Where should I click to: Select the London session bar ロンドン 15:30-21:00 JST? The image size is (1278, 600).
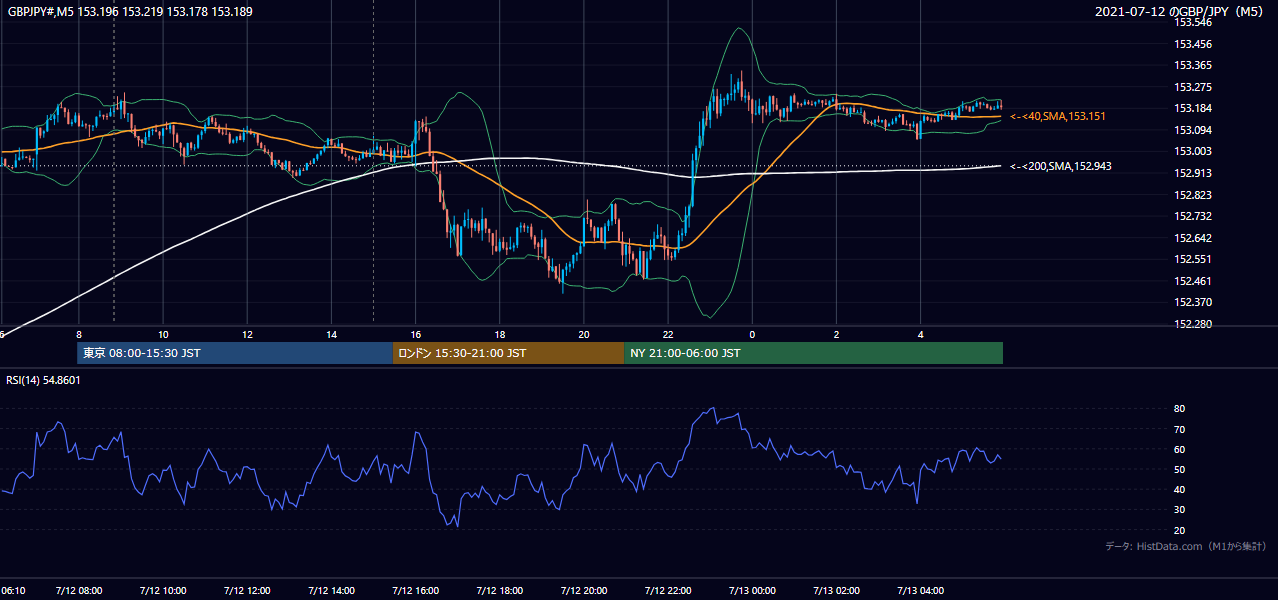tap(508, 353)
